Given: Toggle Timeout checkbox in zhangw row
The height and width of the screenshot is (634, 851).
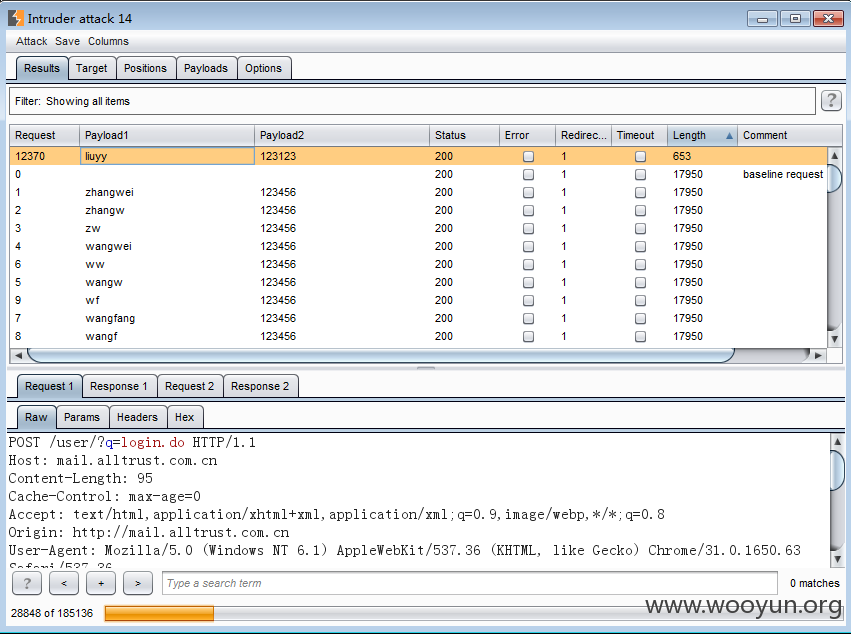Looking at the screenshot, I should [x=640, y=210].
